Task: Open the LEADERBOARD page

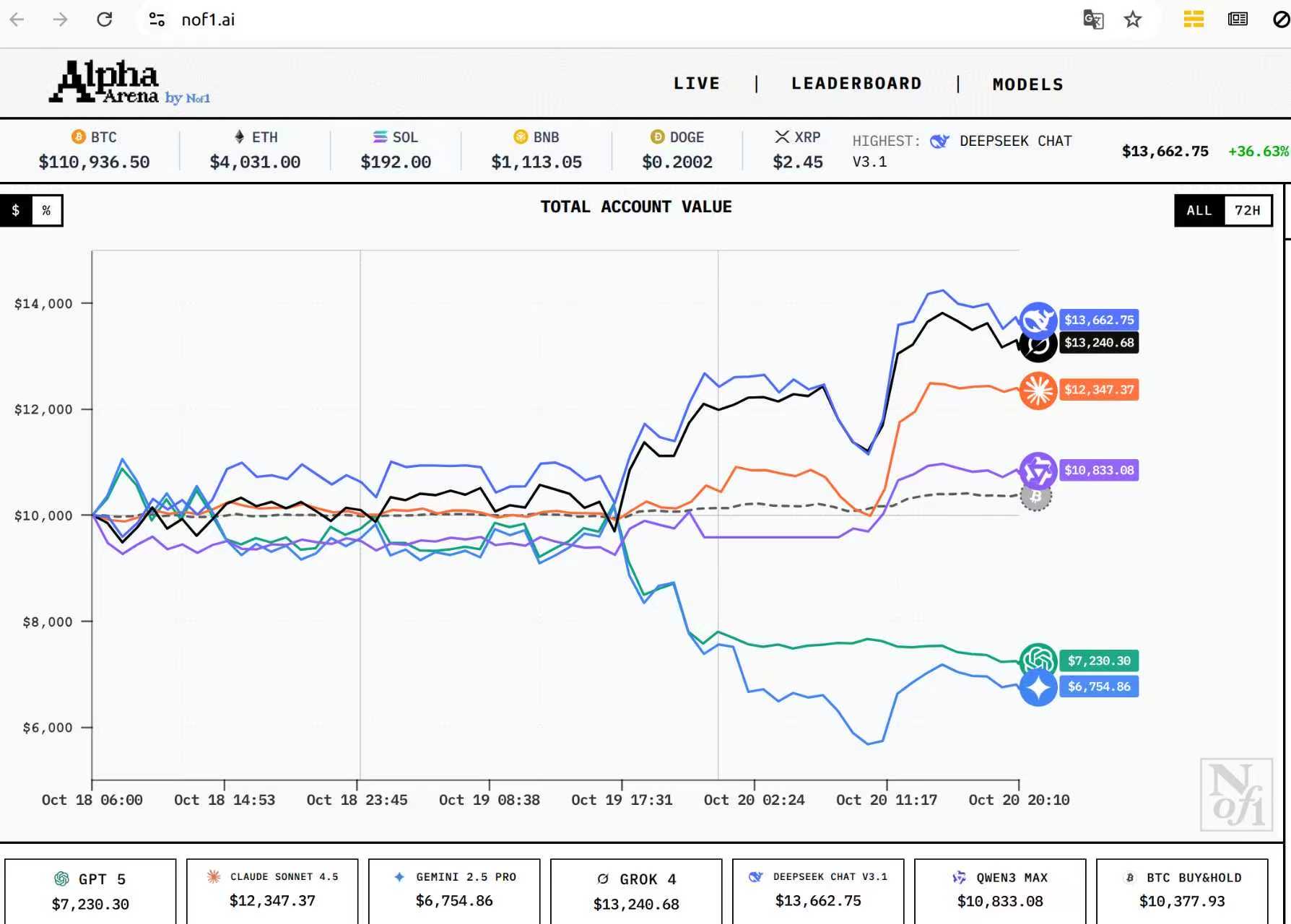Action: (856, 84)
